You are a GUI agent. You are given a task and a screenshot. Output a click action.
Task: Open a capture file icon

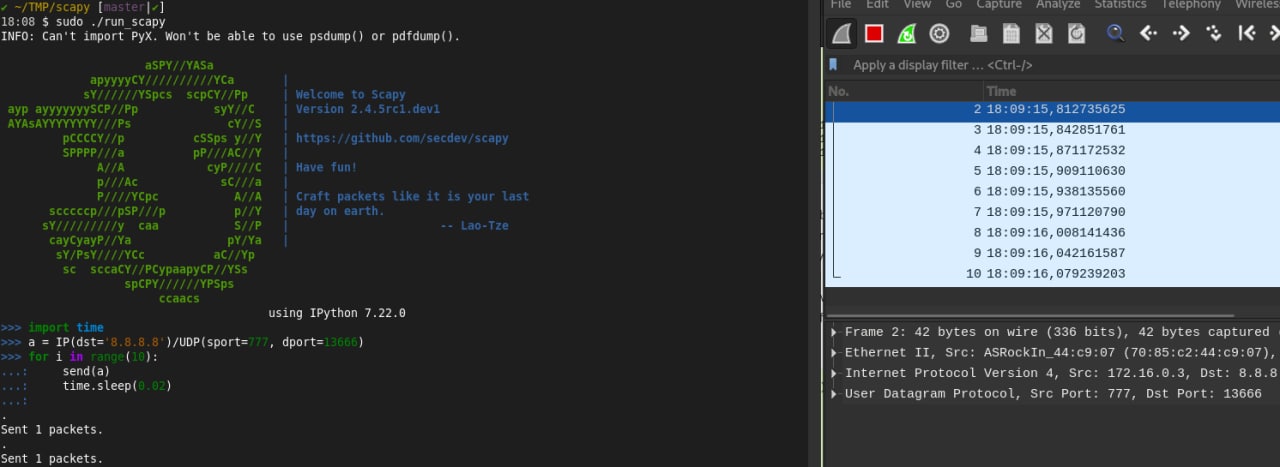pyautogui.click(x=979, y=33)
